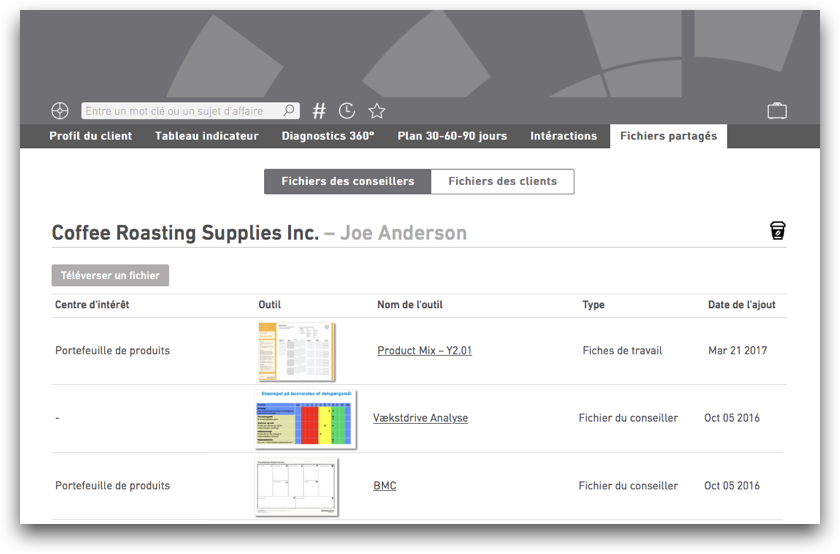Click Portefeuille de produits in Product Mix row

(x=112, y=350)
